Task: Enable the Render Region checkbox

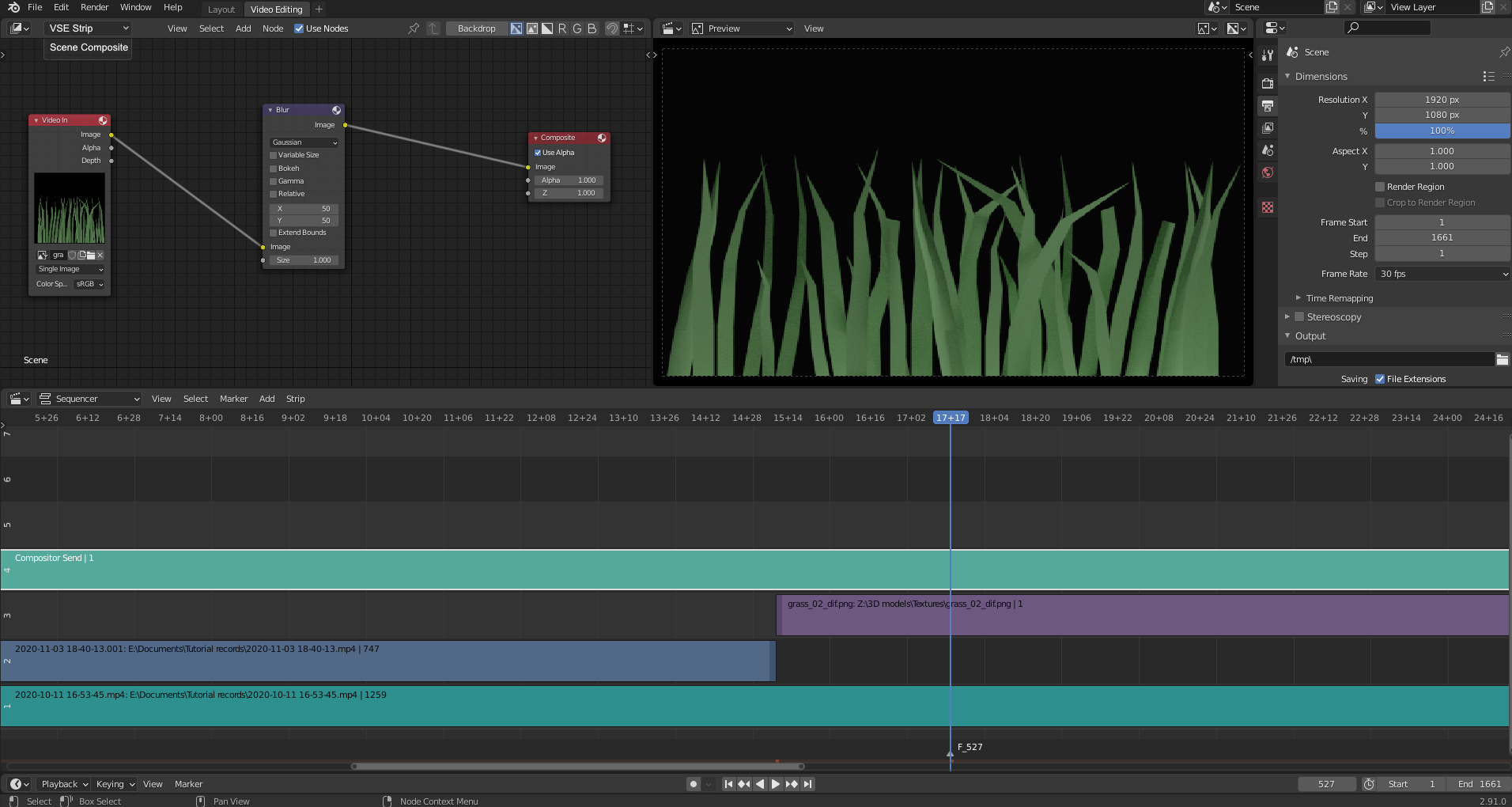Action: pyautogui.click(x=1380, y=187)
